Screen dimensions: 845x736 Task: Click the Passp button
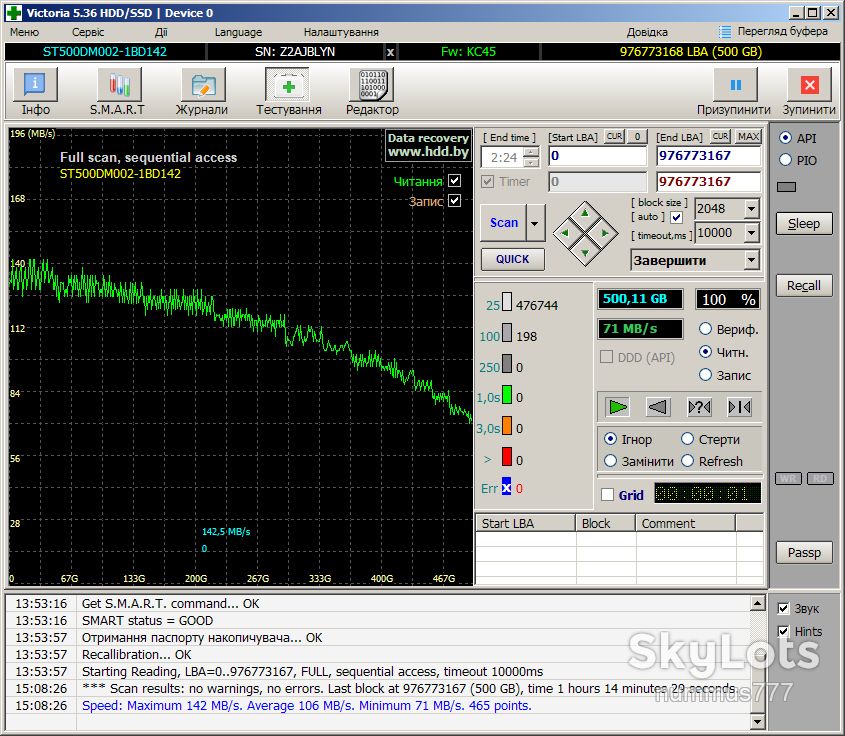tap(804, 552)
